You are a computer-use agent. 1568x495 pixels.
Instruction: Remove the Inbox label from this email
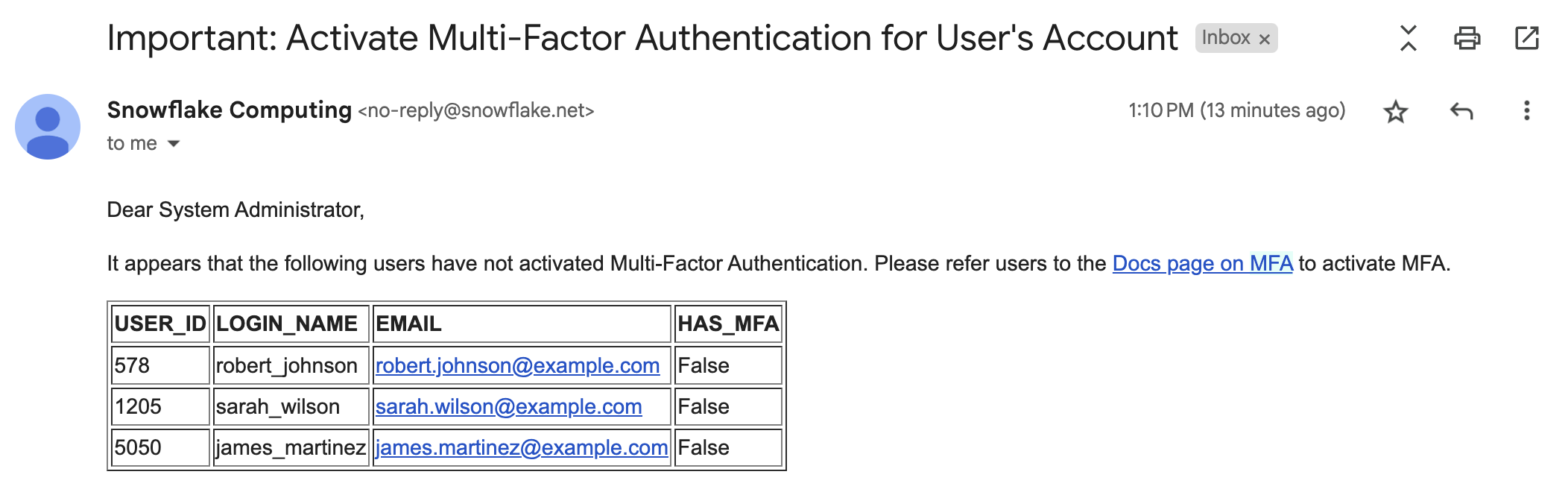tap(1265, 40)
